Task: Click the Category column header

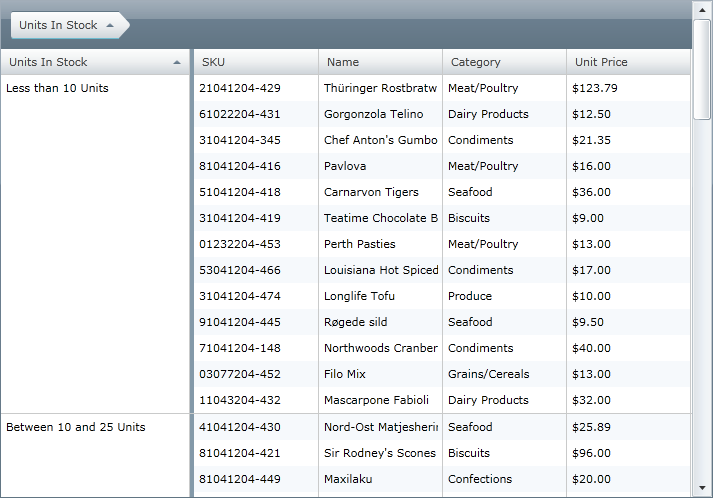Action: click(504, 62)
